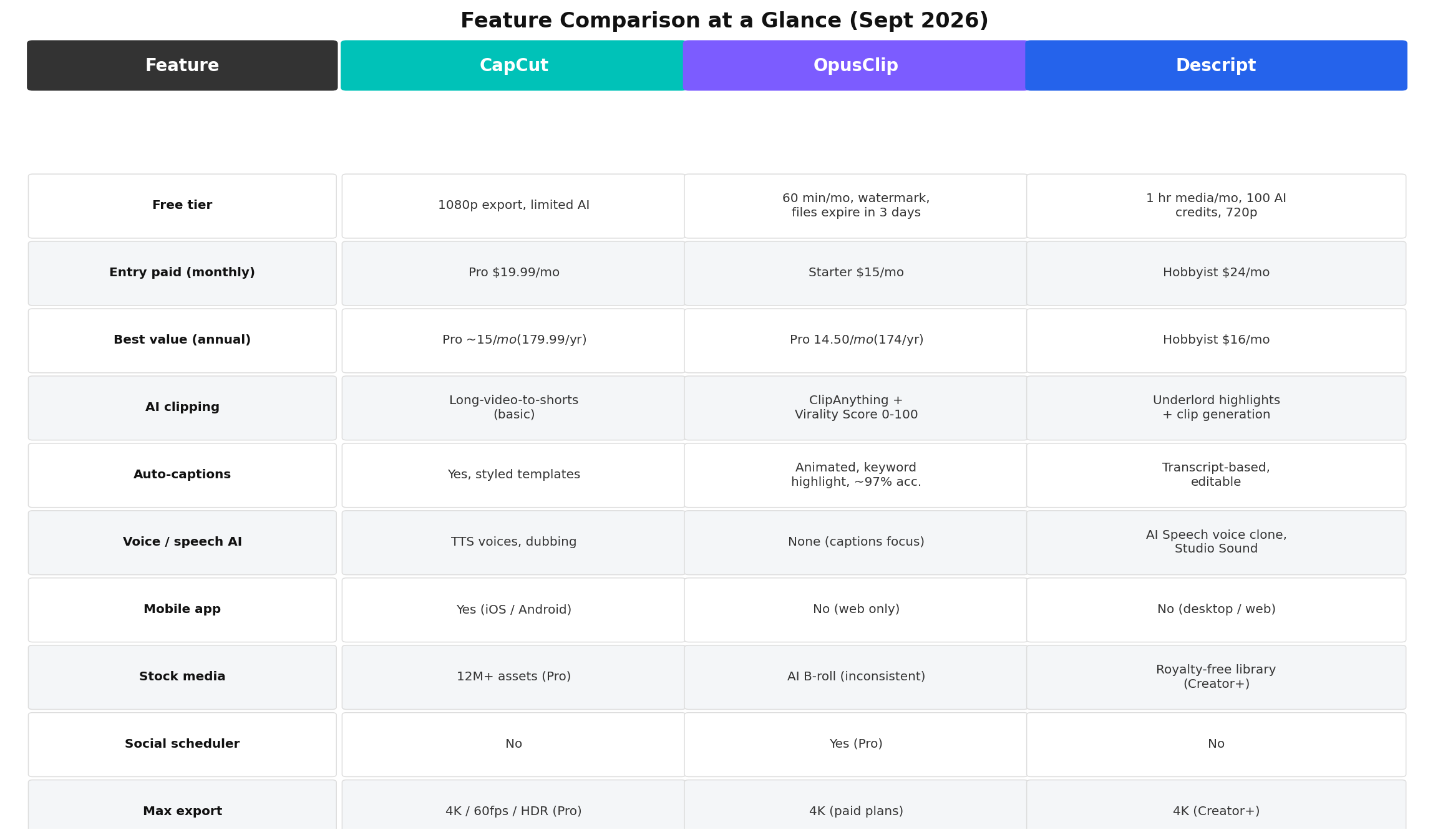The width and height of the screenshot is (1448, 840).
Task: Click the '60 min/mo, watermark' cell
Action: tap(856, 206)
